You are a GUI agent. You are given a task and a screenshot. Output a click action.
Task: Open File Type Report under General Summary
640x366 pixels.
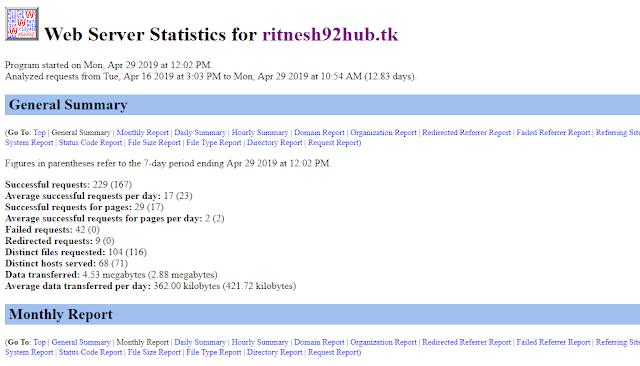pos(213,143)
